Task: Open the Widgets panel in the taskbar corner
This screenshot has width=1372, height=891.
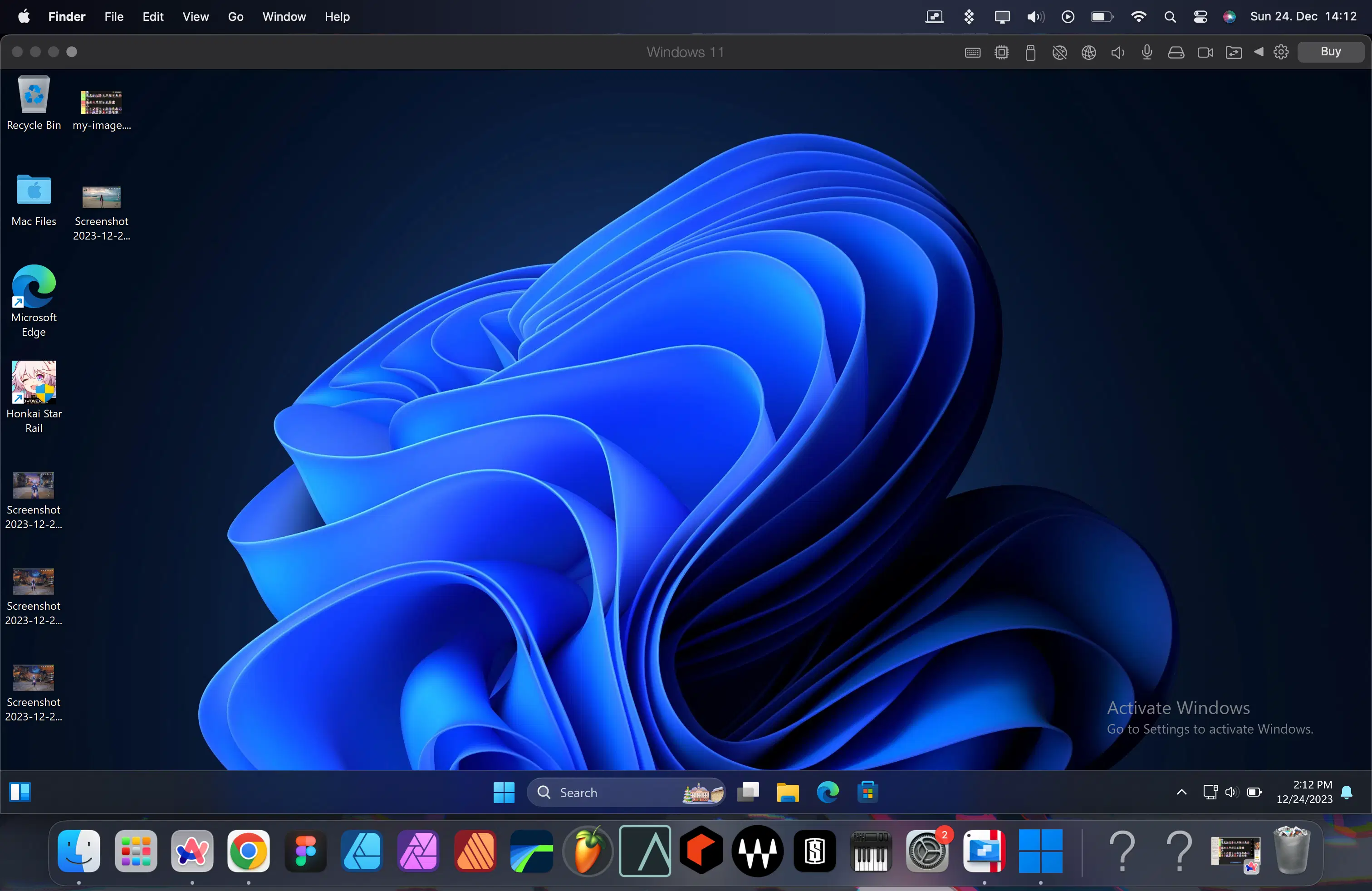Action: [20, 793]
